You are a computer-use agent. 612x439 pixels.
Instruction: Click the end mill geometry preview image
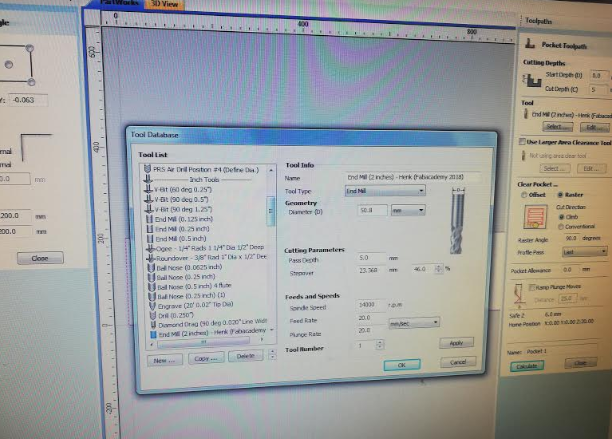457,221
